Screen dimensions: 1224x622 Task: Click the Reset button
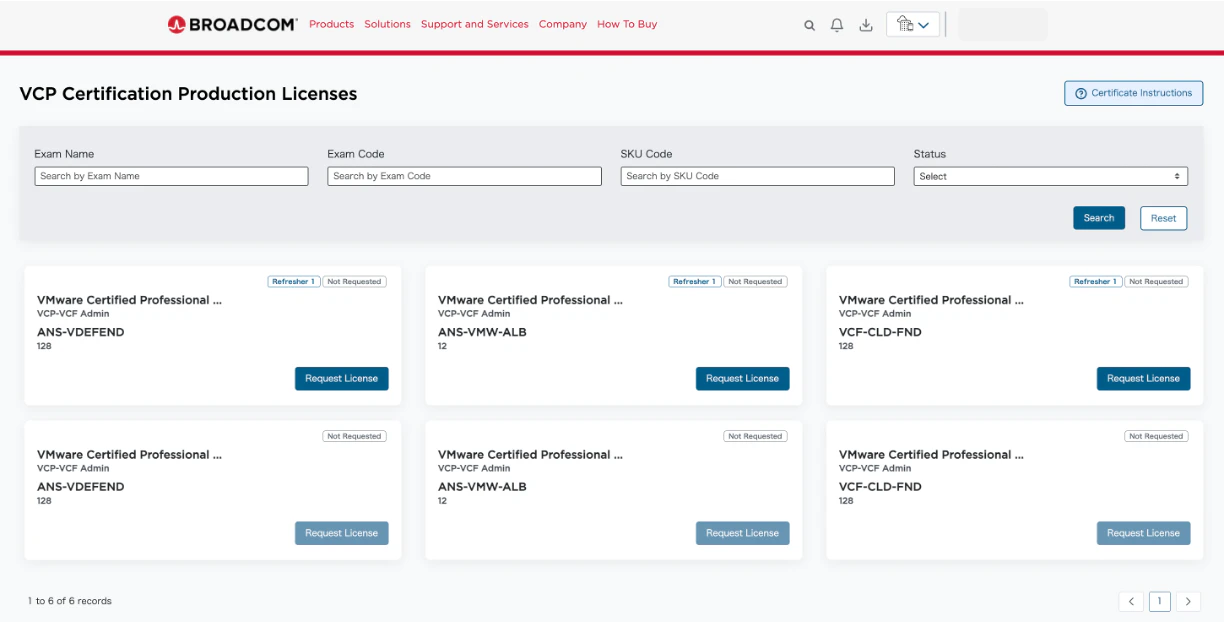(1163, 218)
